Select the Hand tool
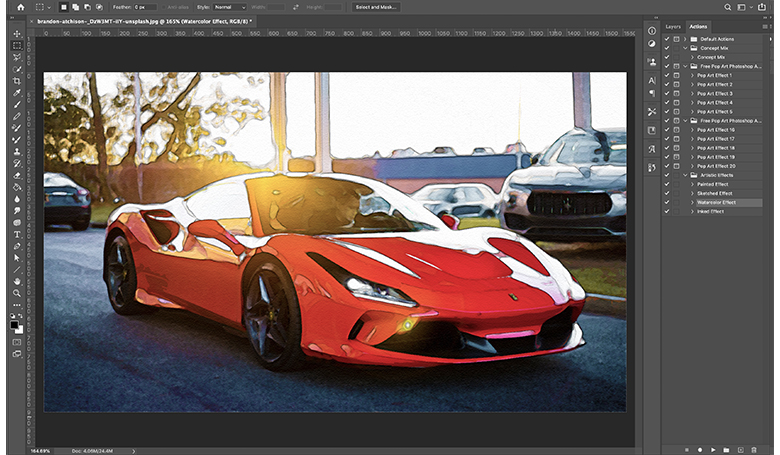This screenshot has width=780, height=455. 17,281
